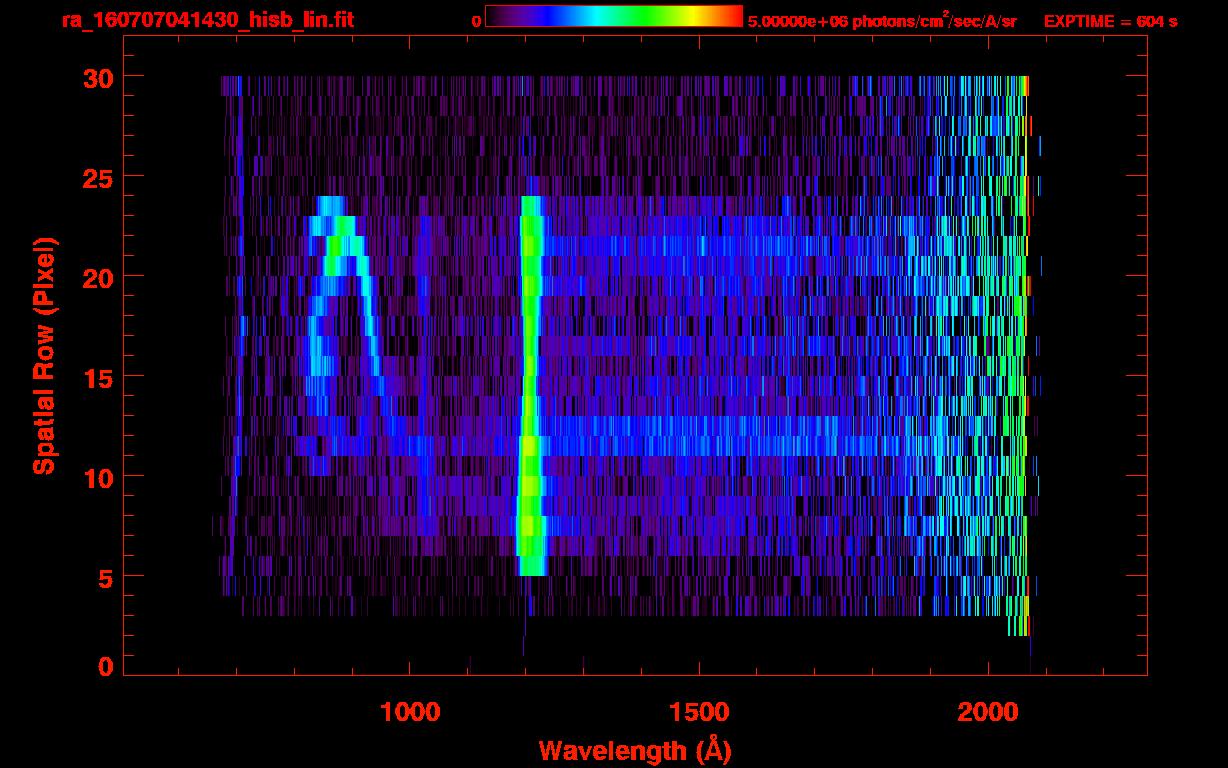Click the colorbar minimum value 0
This screenshot has width=1228, height=768.
pos(476,21)
